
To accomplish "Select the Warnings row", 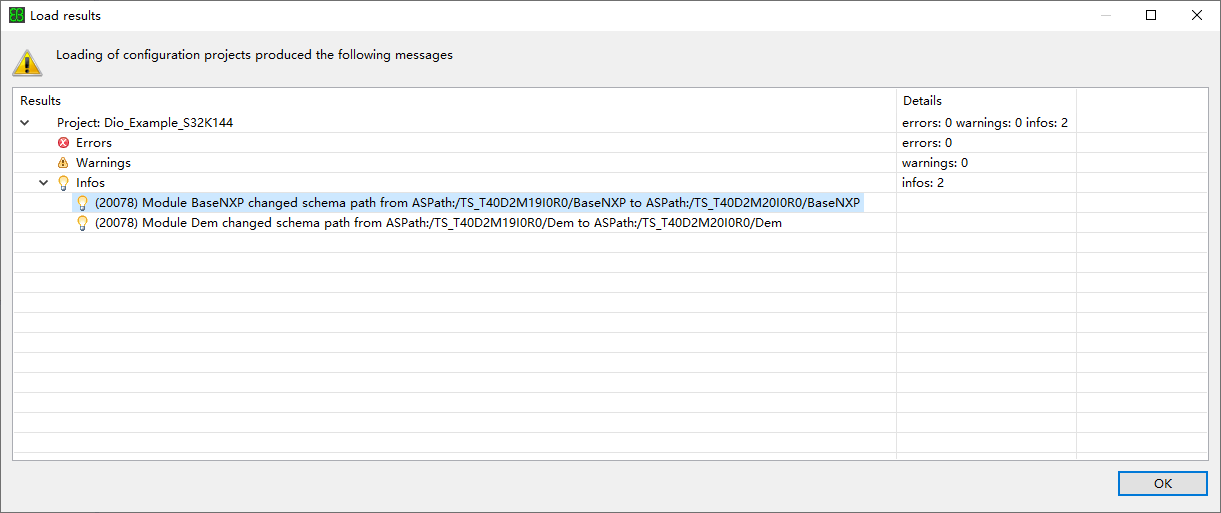I will pyautogui.click(x=103, y=163).
